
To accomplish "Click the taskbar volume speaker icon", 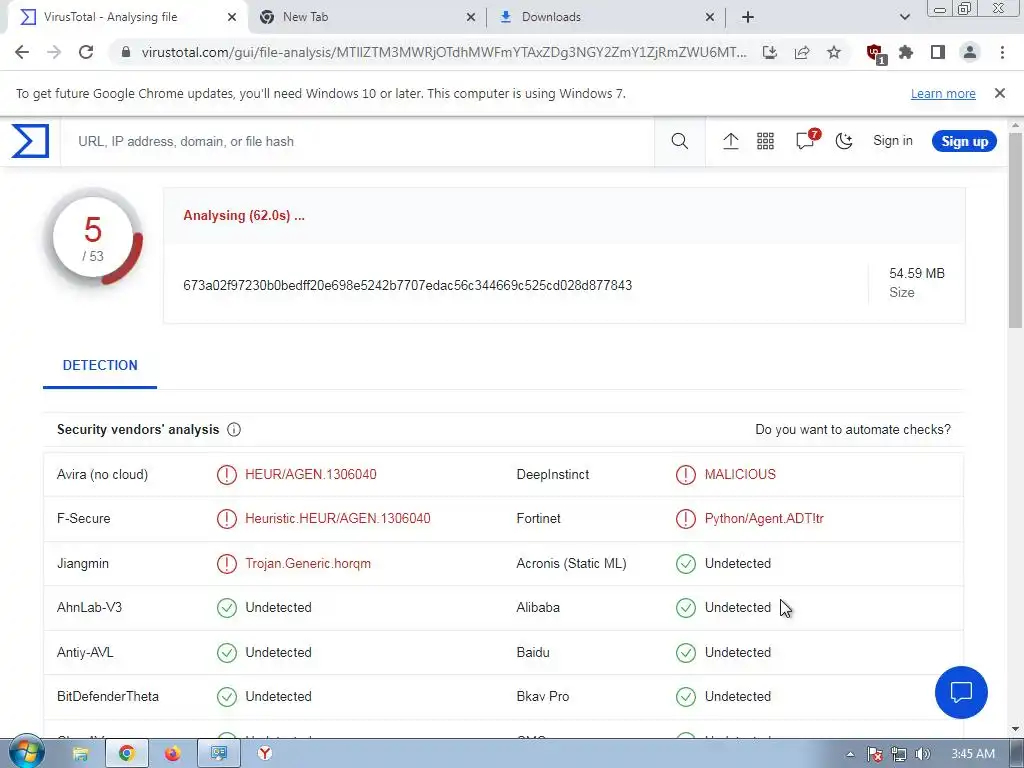I will [922, 754].
